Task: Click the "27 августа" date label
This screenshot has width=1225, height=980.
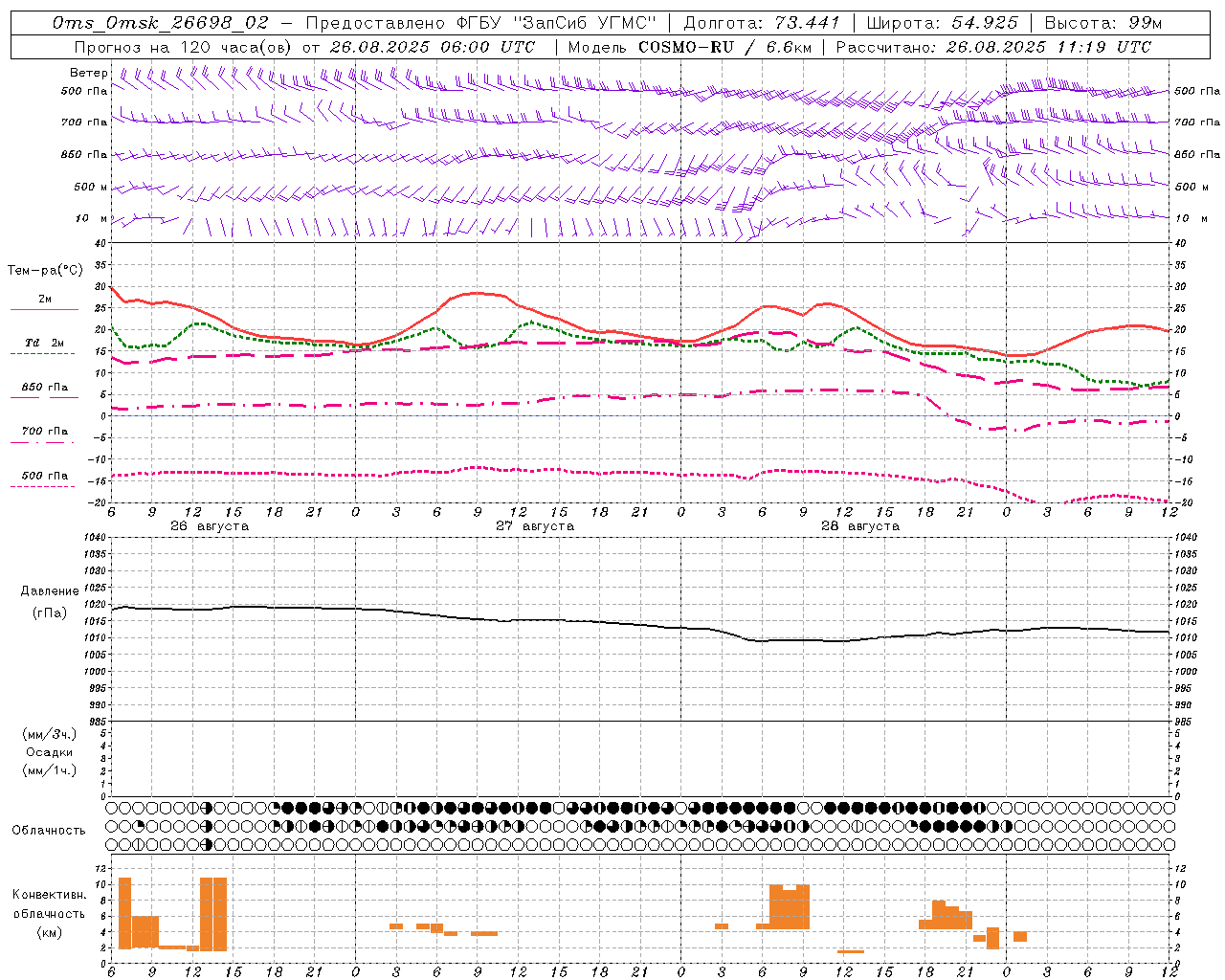Action: click(535, 526)
